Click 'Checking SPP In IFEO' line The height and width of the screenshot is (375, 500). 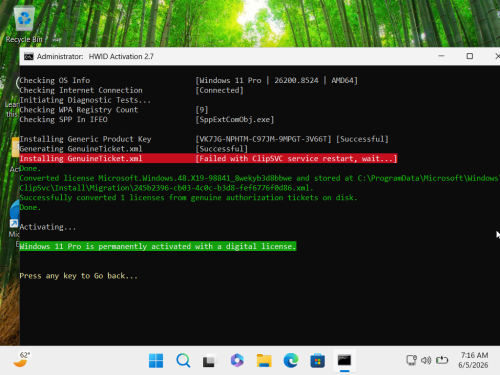pos(63,119)
